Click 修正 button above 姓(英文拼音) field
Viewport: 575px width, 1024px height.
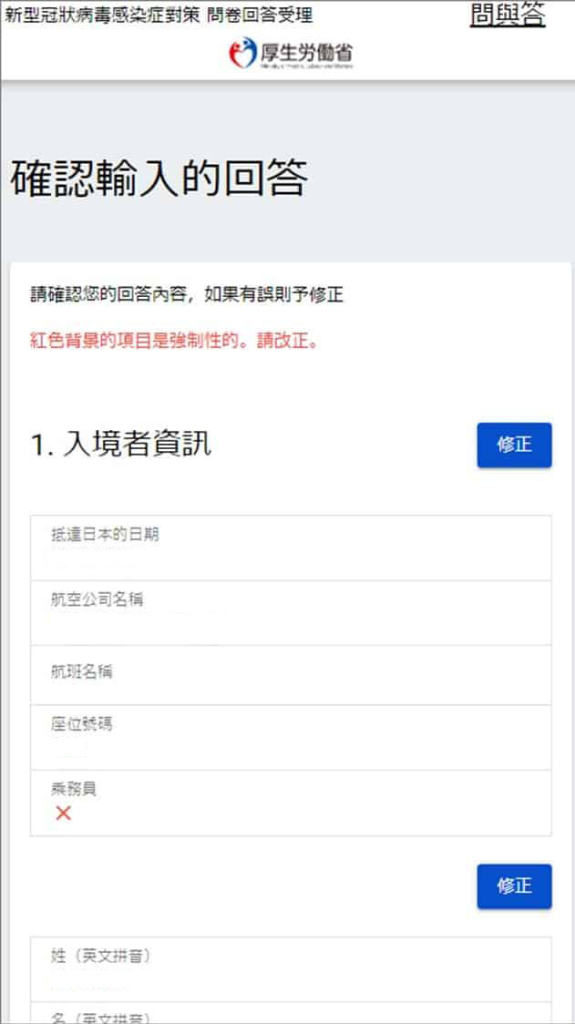514,886
